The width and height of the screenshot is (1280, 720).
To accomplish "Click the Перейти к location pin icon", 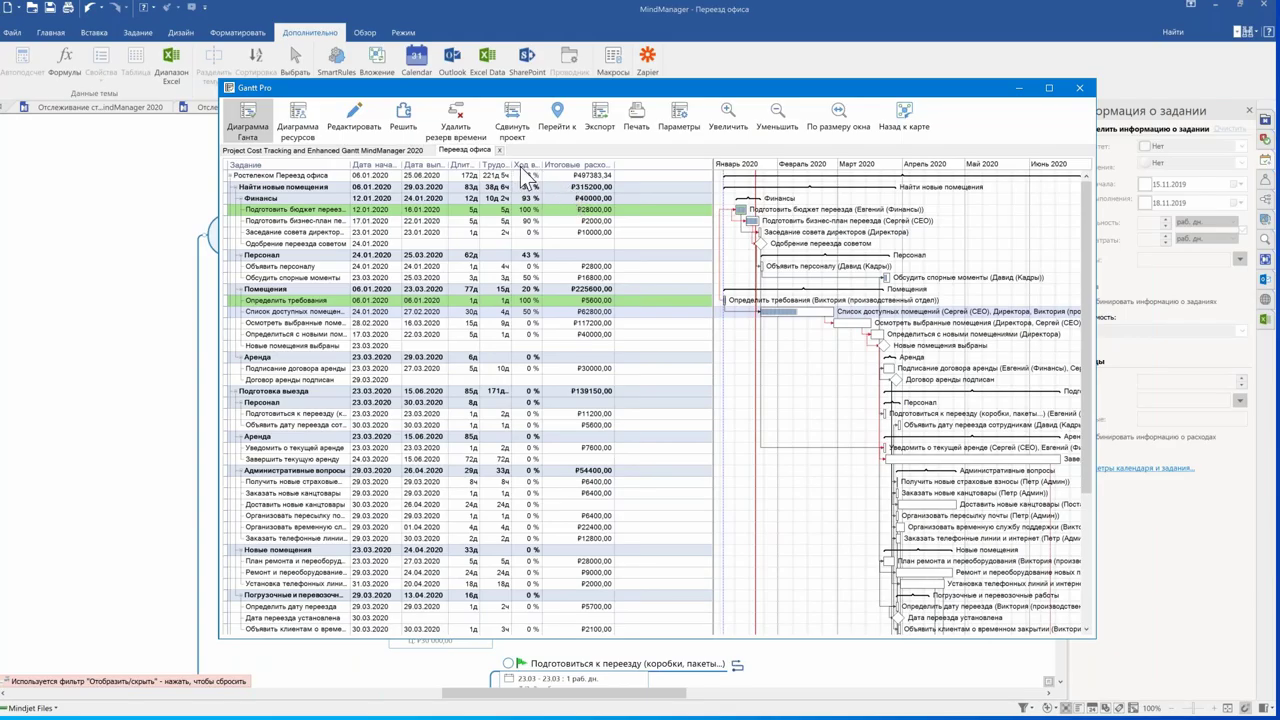I will pyautogui.click(x=557, y=110).
